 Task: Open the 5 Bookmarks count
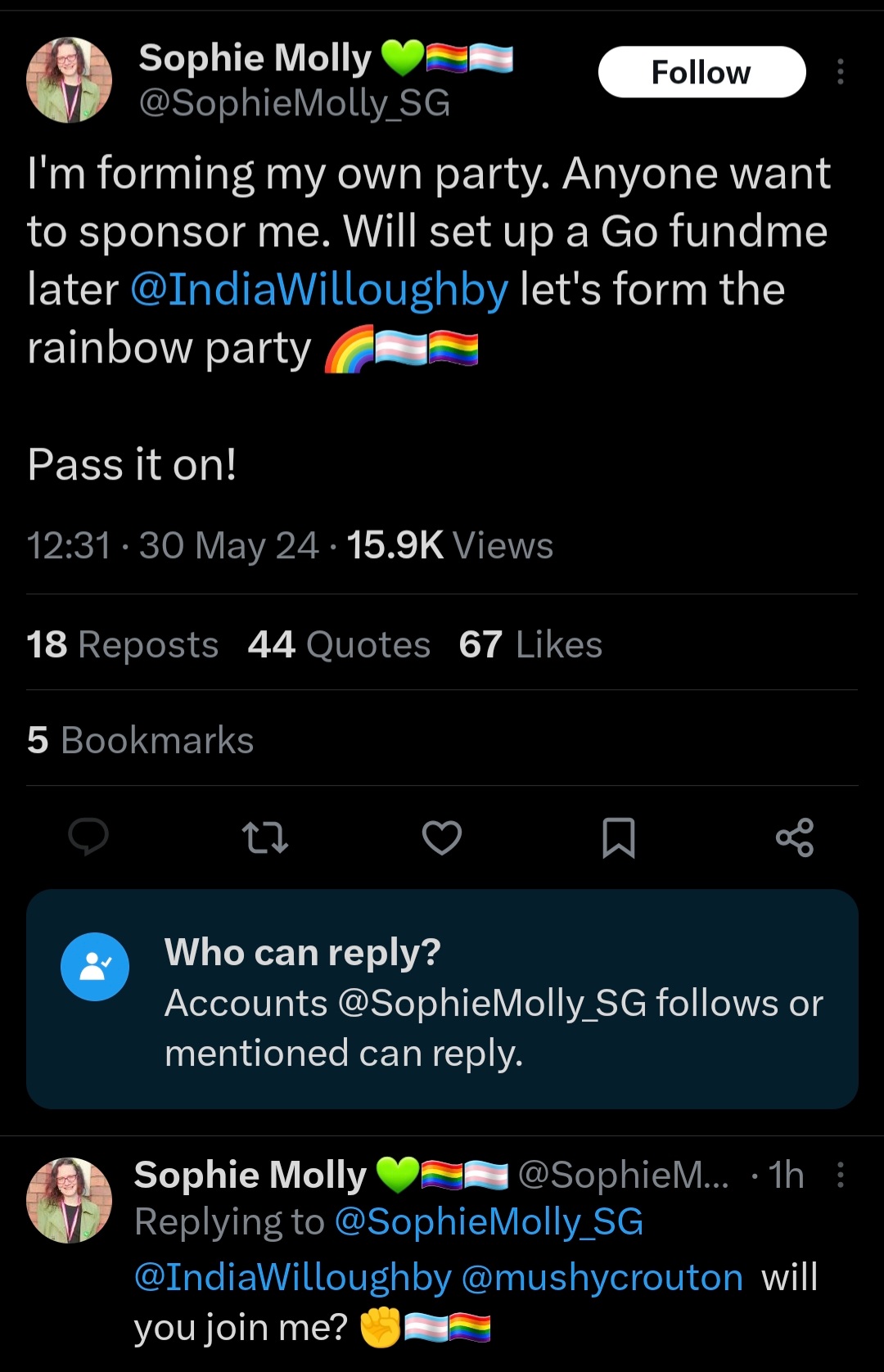[x=141, y=740]
